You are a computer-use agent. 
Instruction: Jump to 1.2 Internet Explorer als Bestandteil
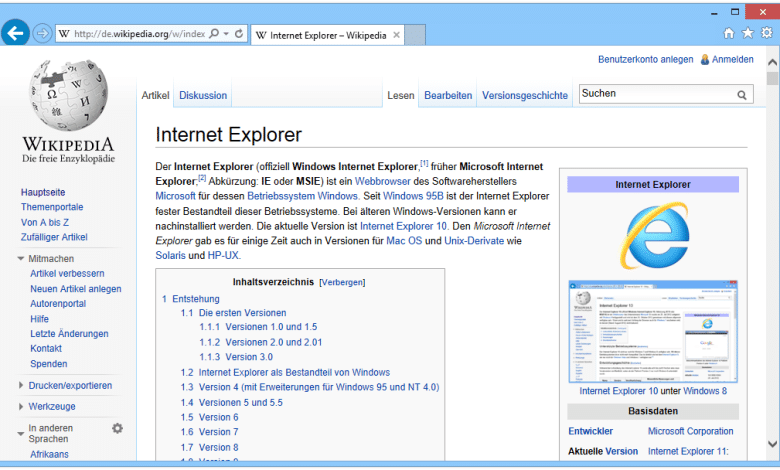click(285, 373)
